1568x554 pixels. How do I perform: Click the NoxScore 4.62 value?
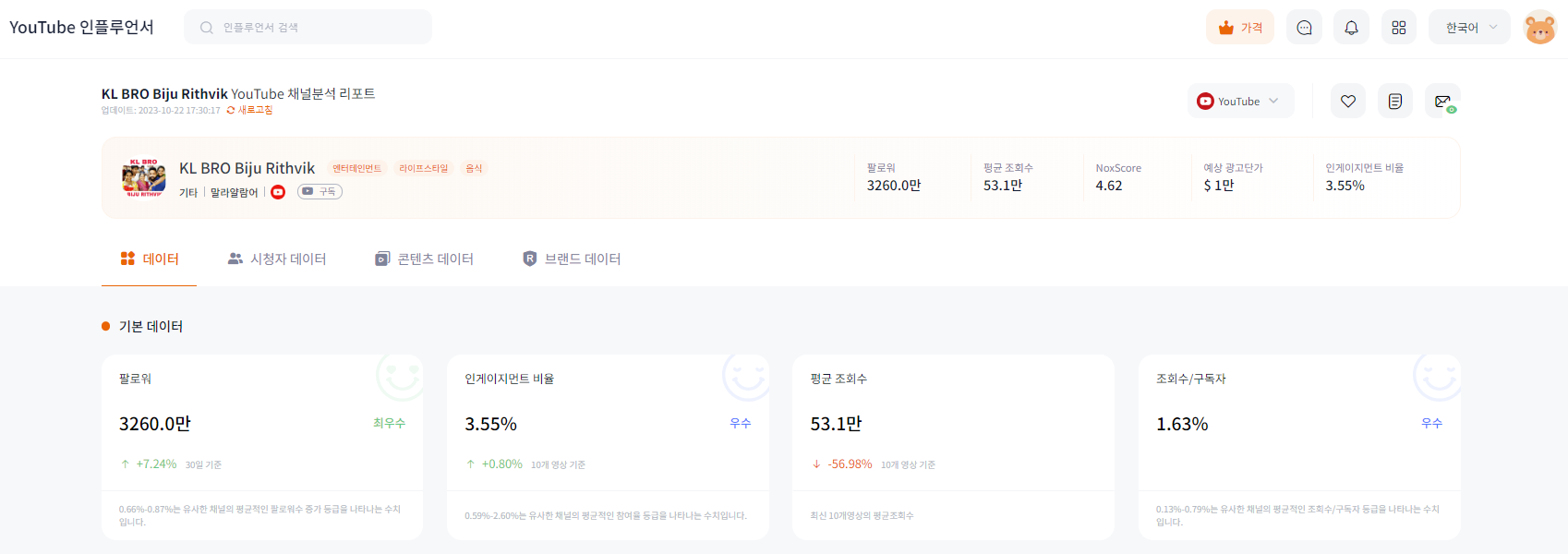(1109, 186)
